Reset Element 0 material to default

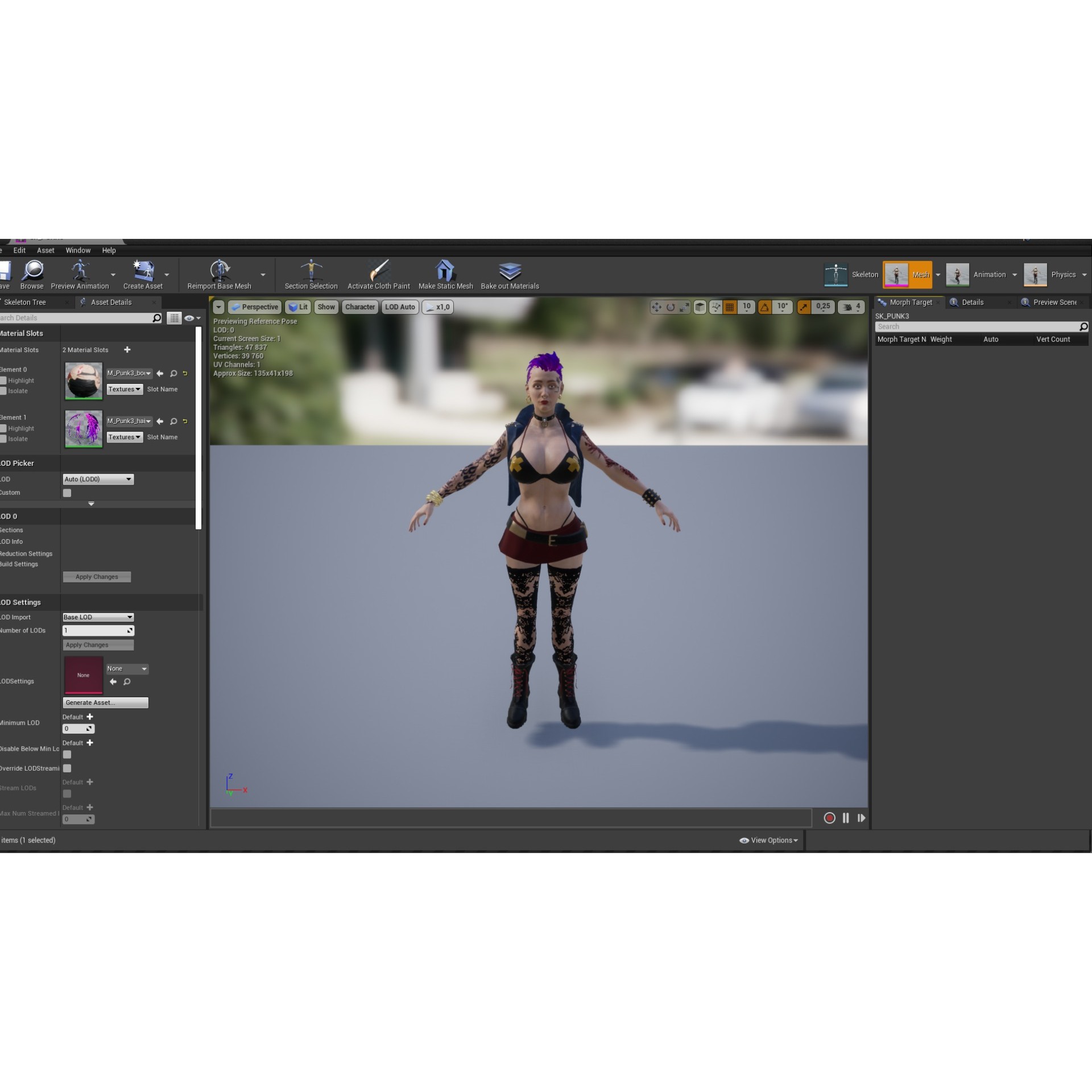coord(185,374)
